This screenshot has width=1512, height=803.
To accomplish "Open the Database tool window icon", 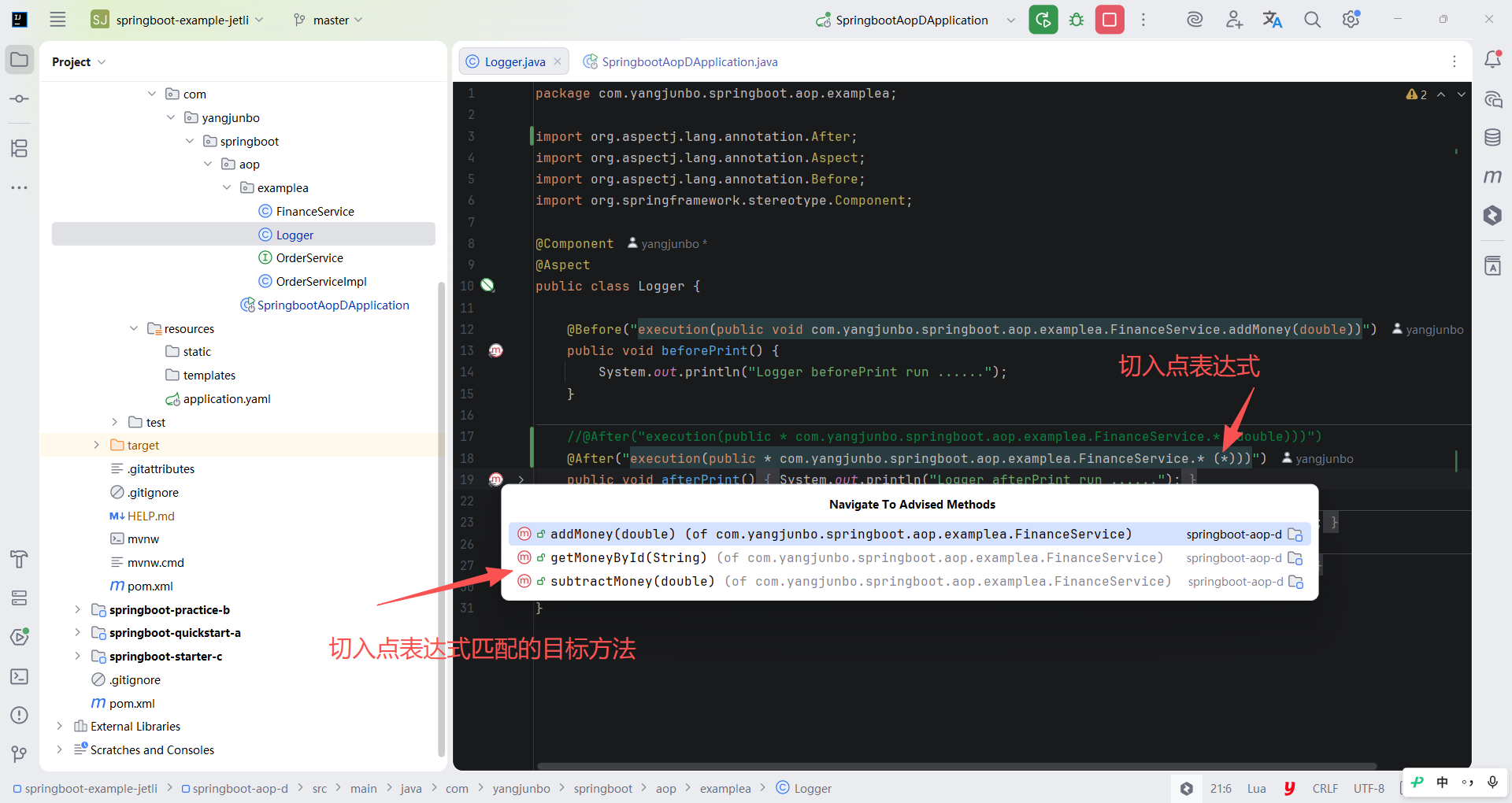I will click(x=1492, y=138).
